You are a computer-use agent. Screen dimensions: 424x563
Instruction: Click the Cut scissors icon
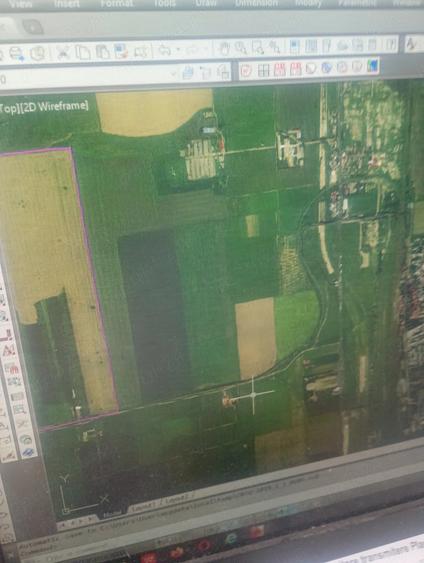pos(64,53)
